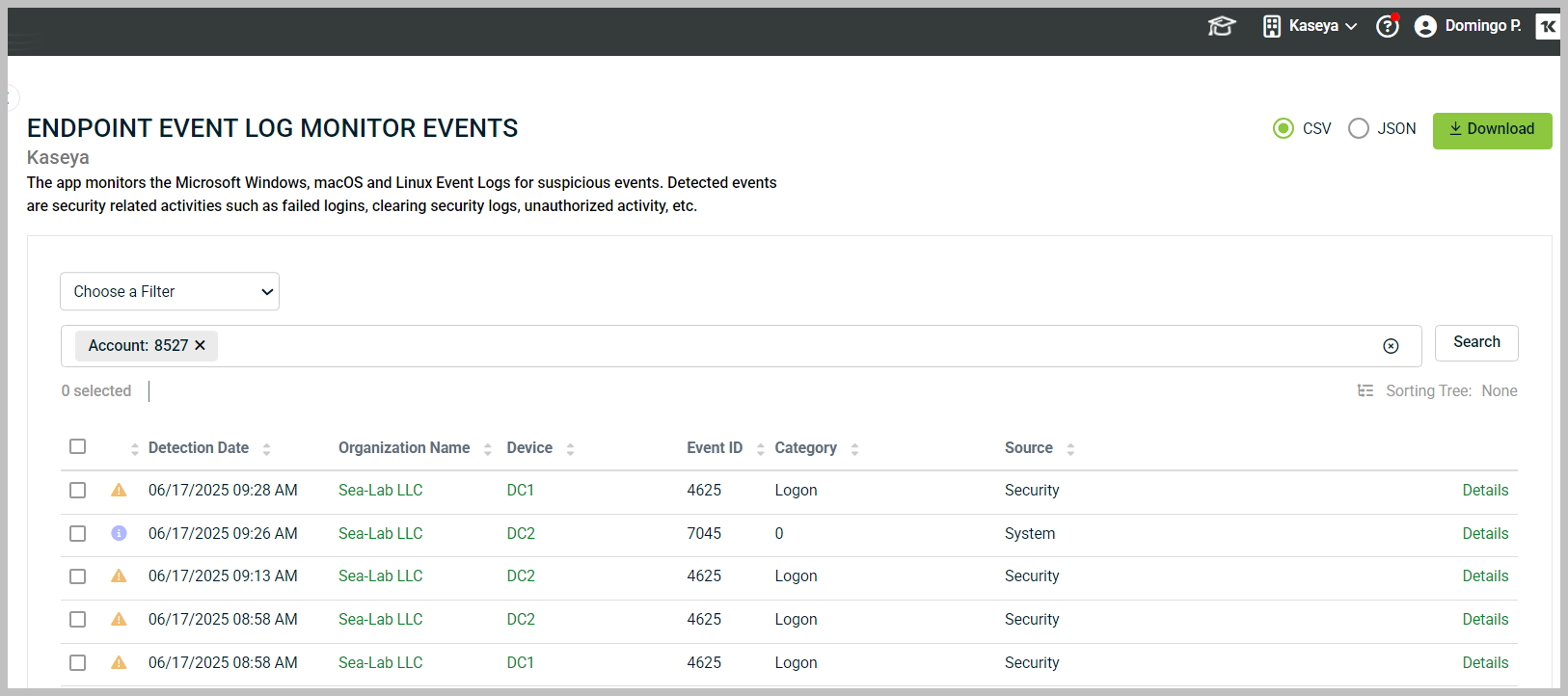Click the Kaseya K logo icon
This screenshot has width=1568, height=696.
click(1548, 26)
